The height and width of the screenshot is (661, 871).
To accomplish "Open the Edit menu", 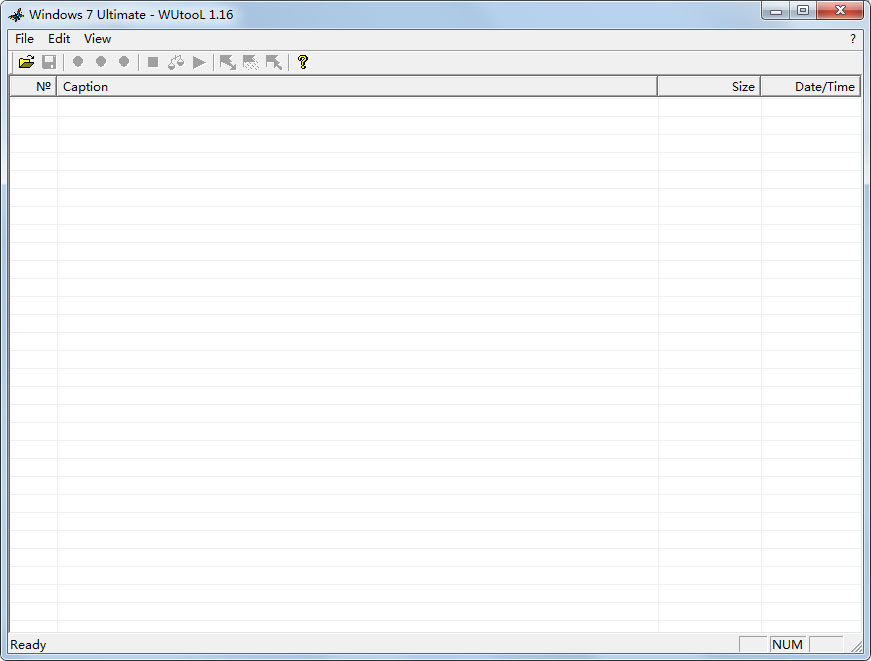I will click(59, 39).
